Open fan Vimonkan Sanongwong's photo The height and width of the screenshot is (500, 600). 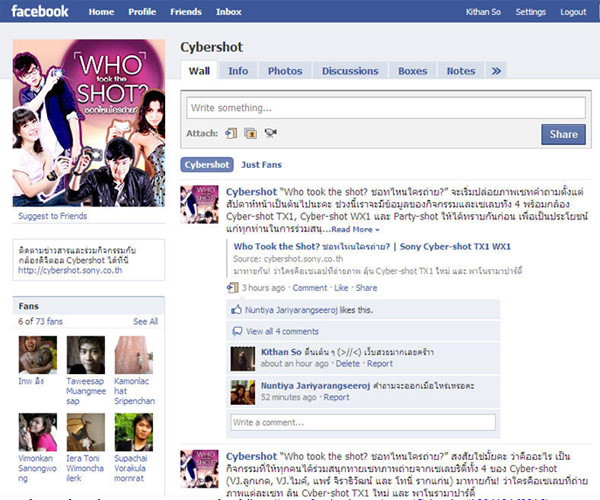(x=38, y=432)
